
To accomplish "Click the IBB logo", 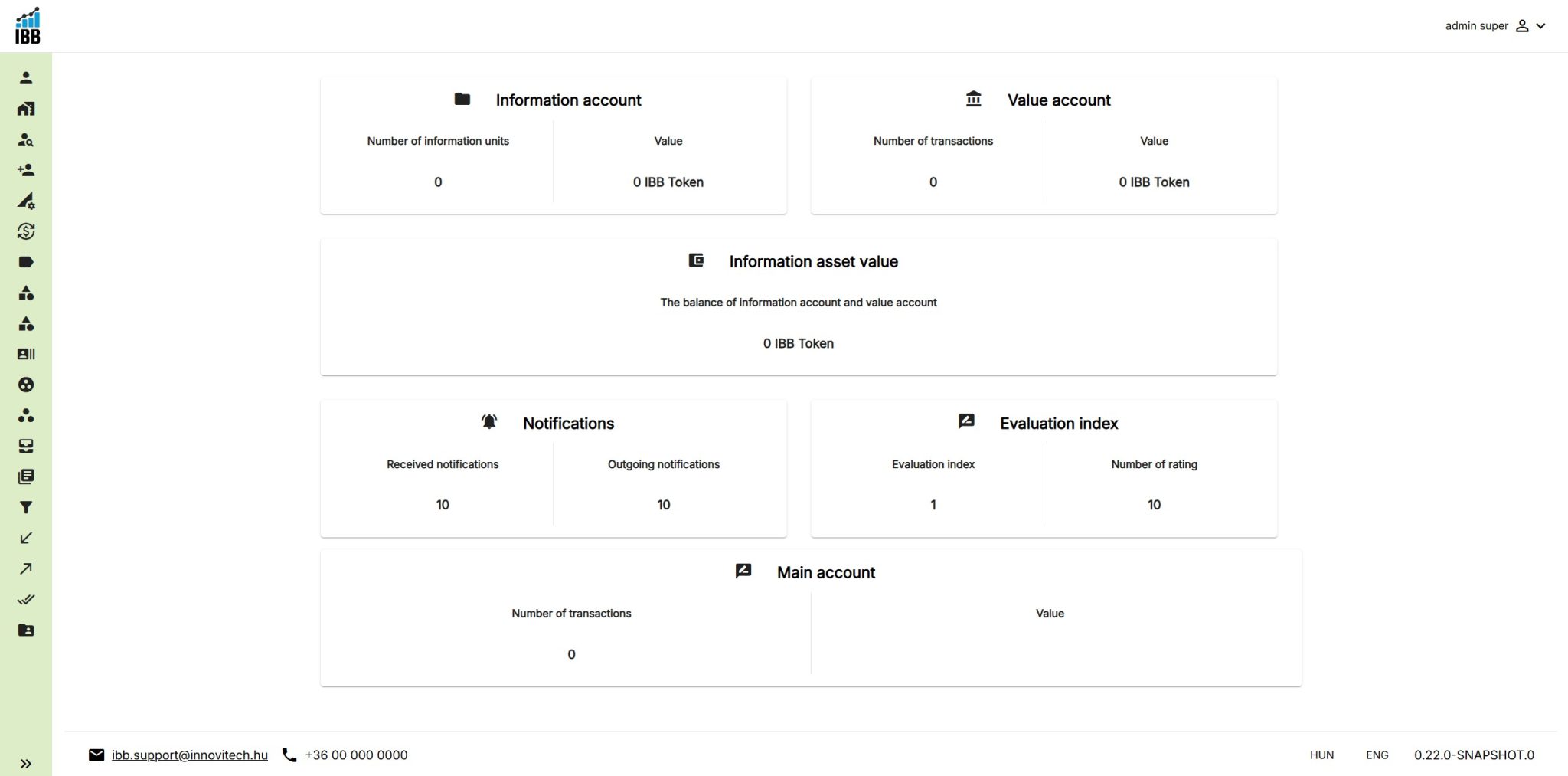I will click(x=28, y=26).
